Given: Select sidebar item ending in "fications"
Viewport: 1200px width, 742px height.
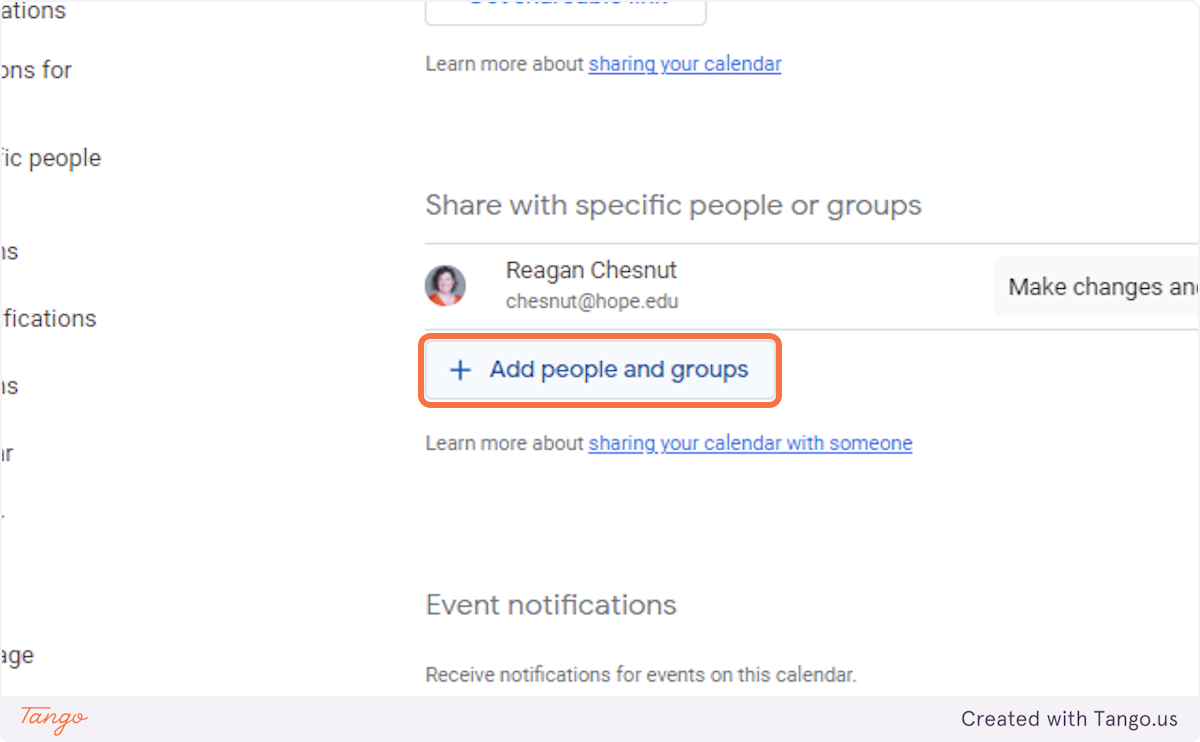Looking at the screenshot, I should [48, 319].
